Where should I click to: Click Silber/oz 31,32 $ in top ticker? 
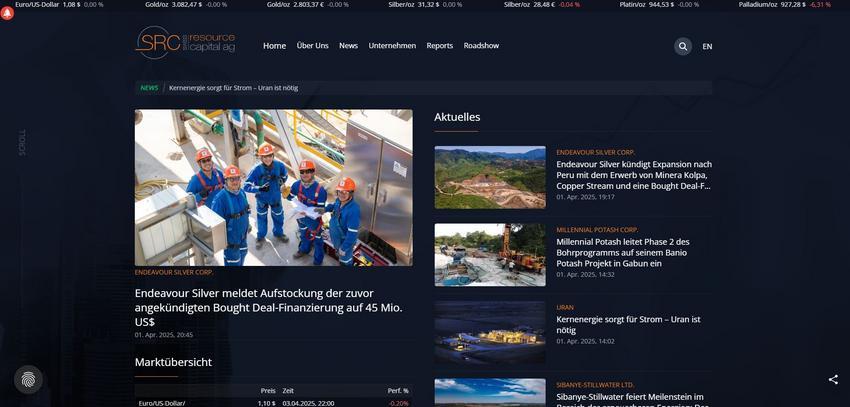tap(425, 4)
